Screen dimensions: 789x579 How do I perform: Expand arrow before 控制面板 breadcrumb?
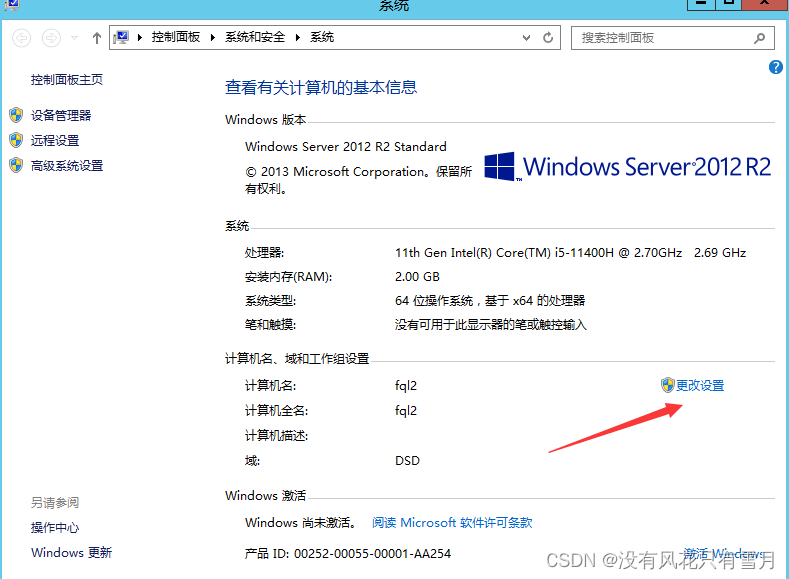[x=140, y=37]
